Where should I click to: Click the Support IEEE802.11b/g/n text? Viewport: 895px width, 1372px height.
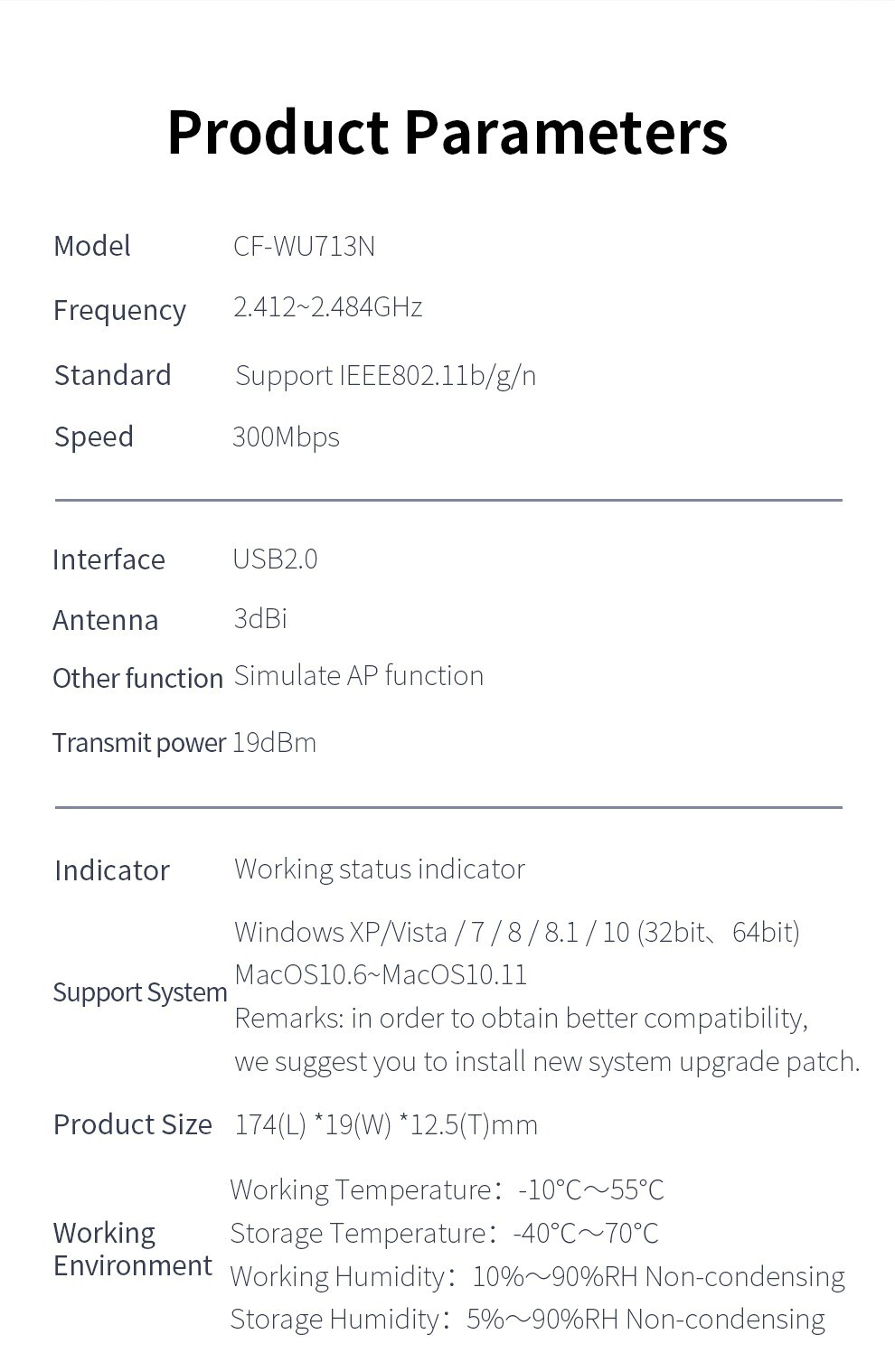(385, 375)
